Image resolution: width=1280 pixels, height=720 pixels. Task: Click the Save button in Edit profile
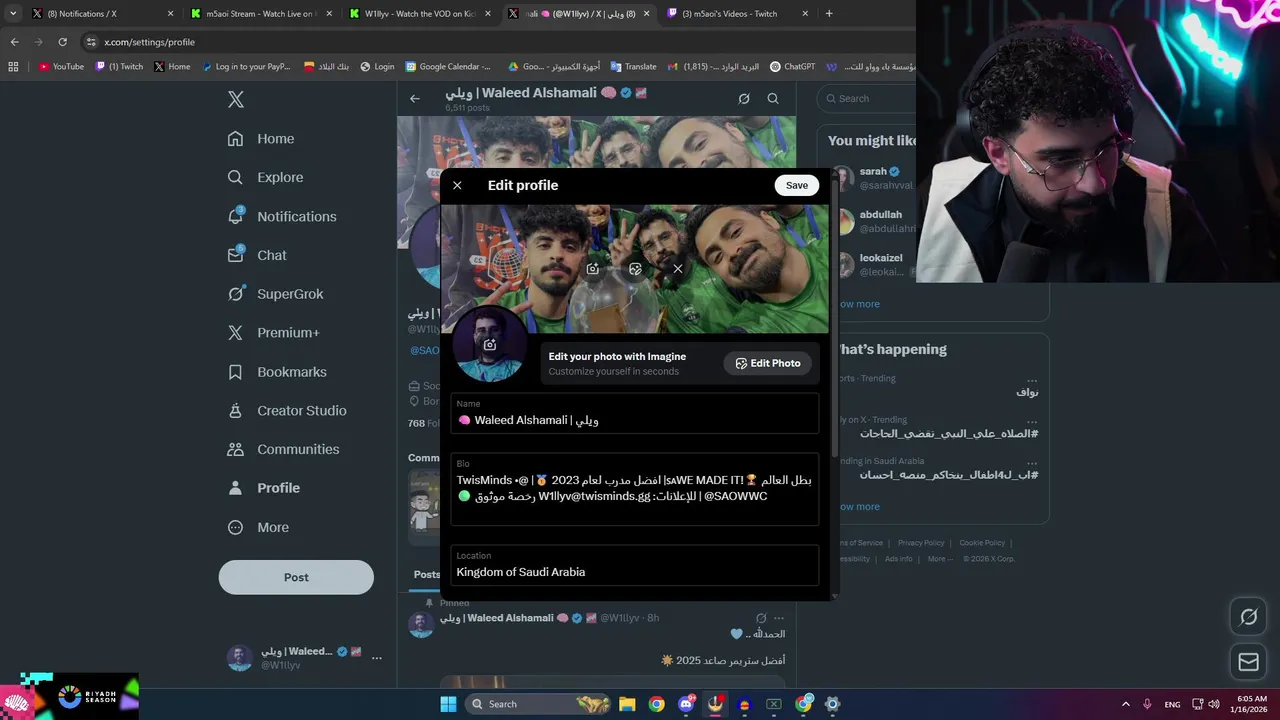[x=796, y=185]
